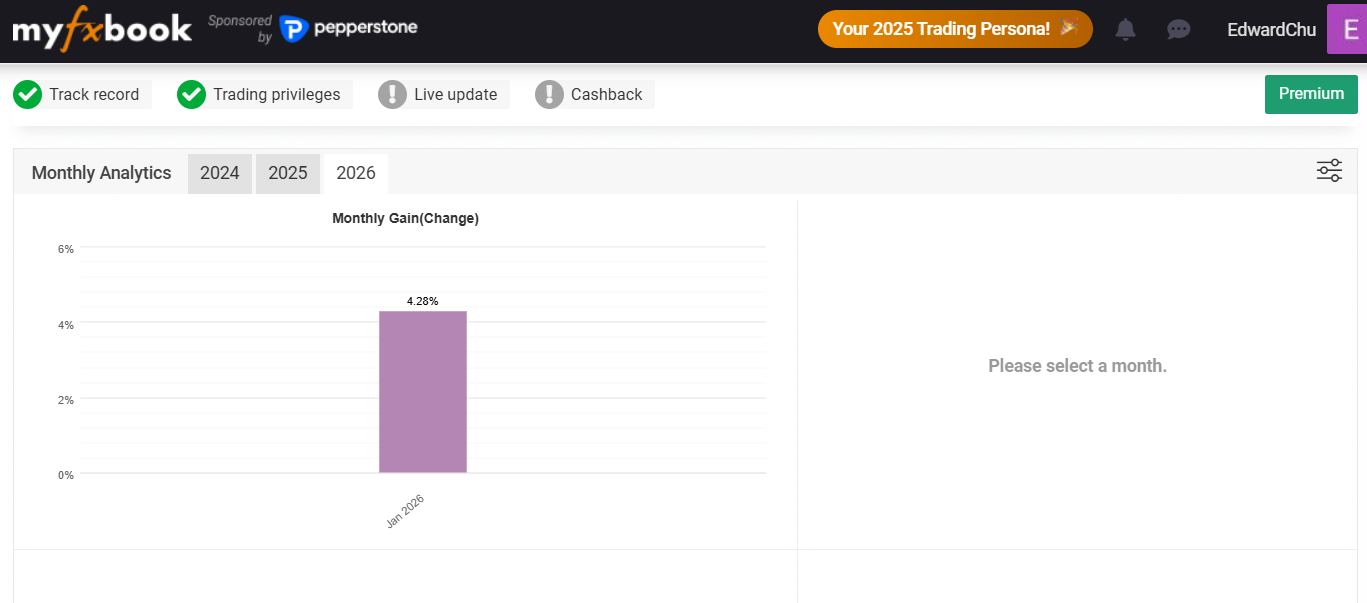Click the Premium button
Viewport: 1367px width, 603px height.
[x=1311, y=94]
